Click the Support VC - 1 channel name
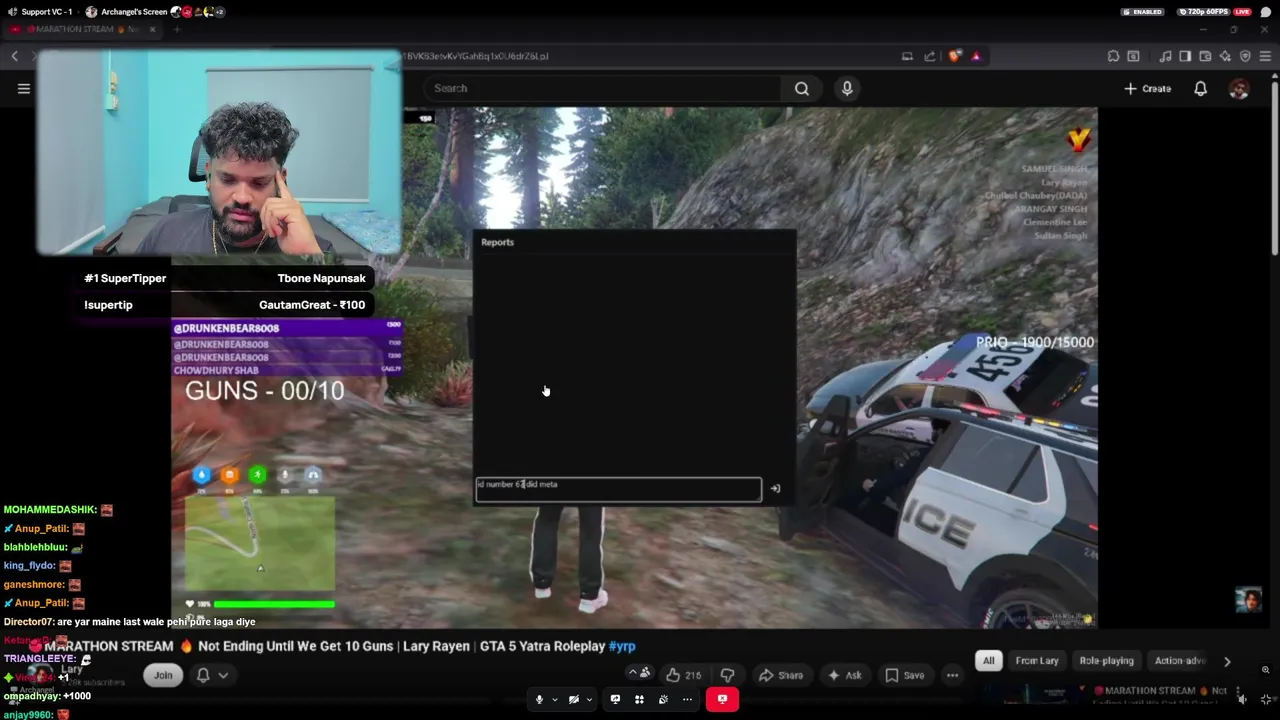This screenshot has height=720, width=1280. (46, 12)
